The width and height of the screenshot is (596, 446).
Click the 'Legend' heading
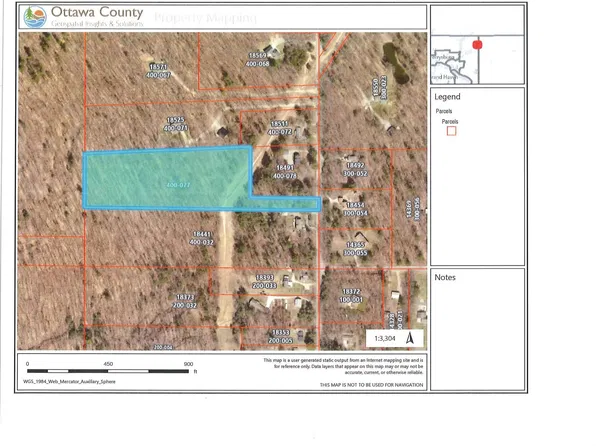(447, 97)
